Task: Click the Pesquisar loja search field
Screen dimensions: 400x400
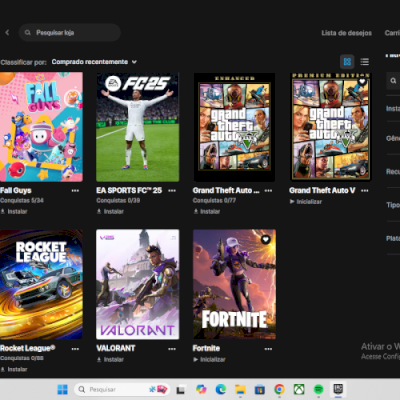Action: 70,32
